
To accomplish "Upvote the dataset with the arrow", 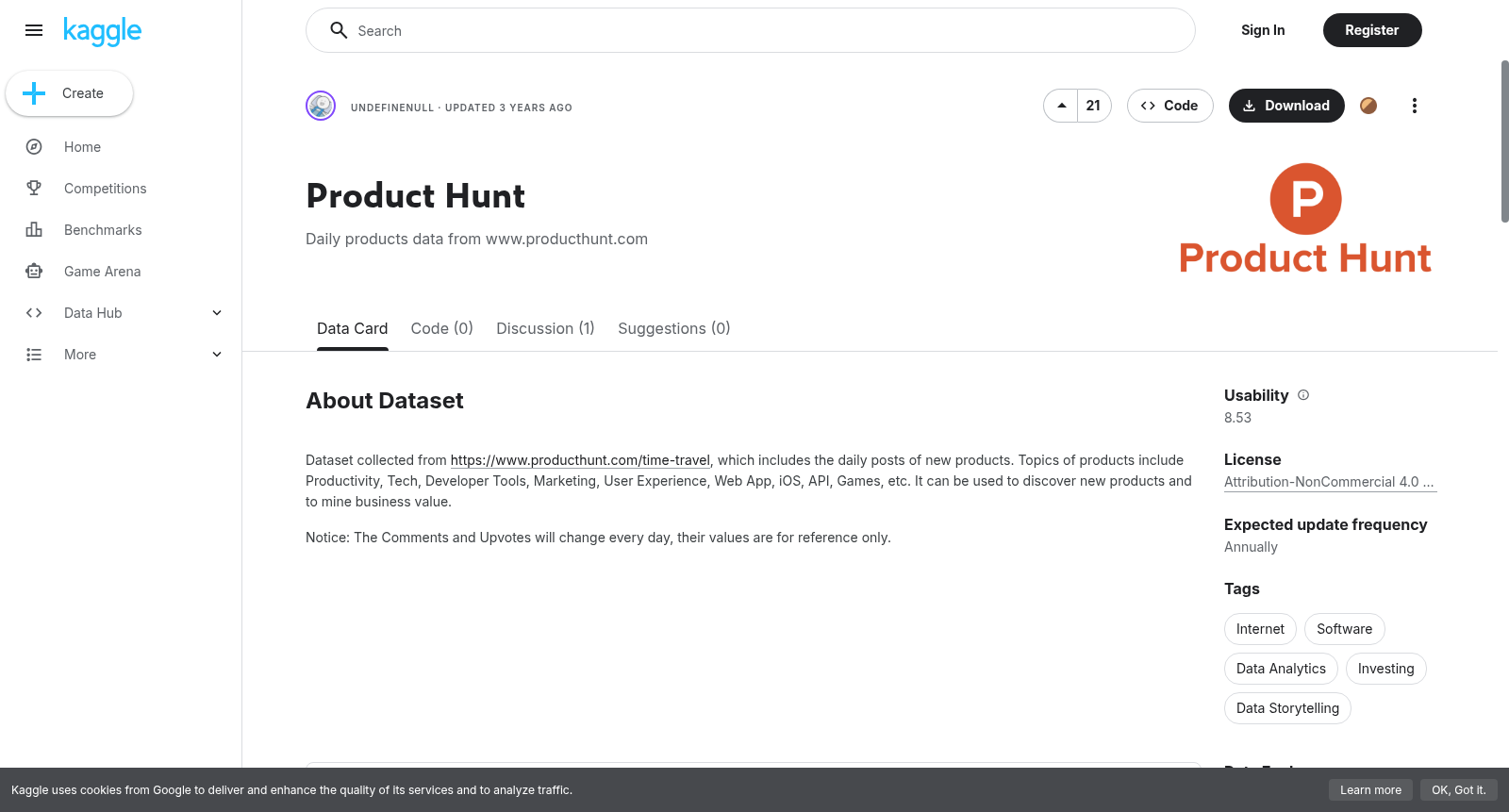I will click(x=1061, y=106).
